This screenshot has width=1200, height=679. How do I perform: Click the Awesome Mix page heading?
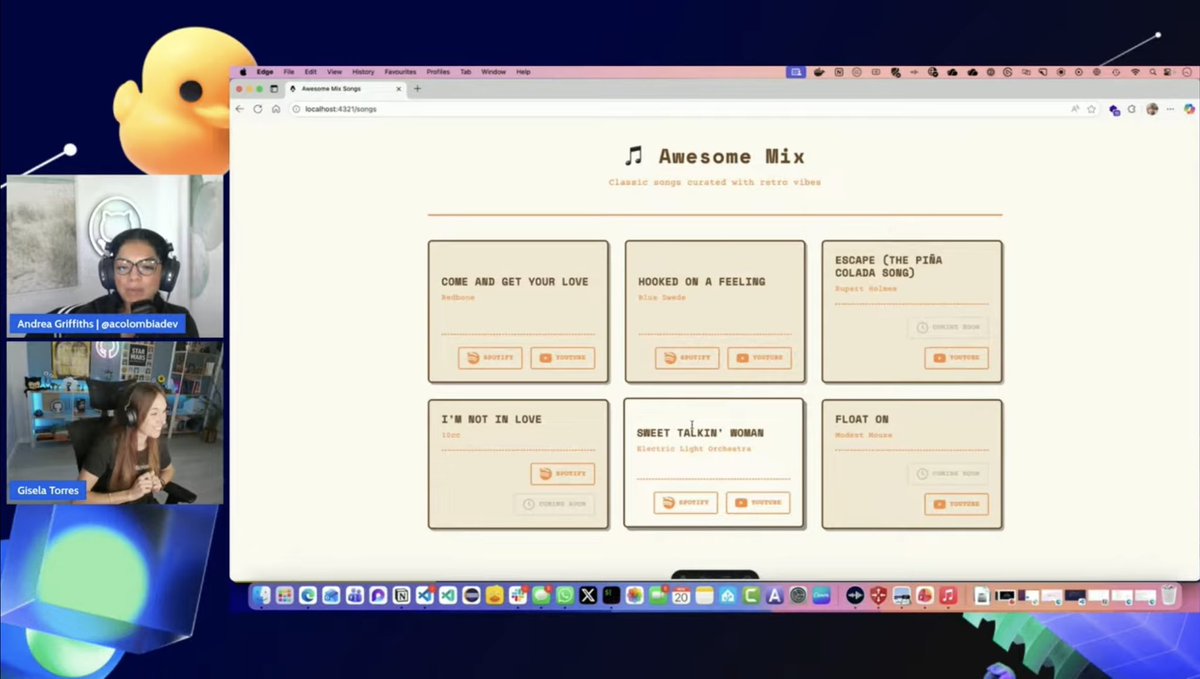click(714, 157)
